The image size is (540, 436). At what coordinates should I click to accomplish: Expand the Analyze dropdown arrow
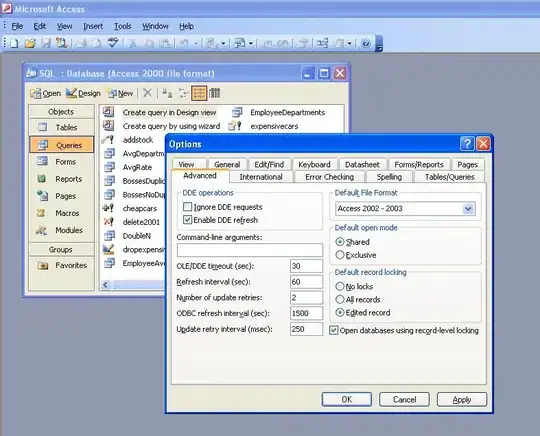coord(251,43)
